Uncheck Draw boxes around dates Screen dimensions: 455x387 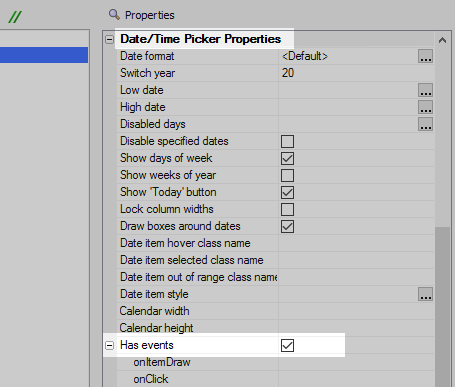click(287, 226)
